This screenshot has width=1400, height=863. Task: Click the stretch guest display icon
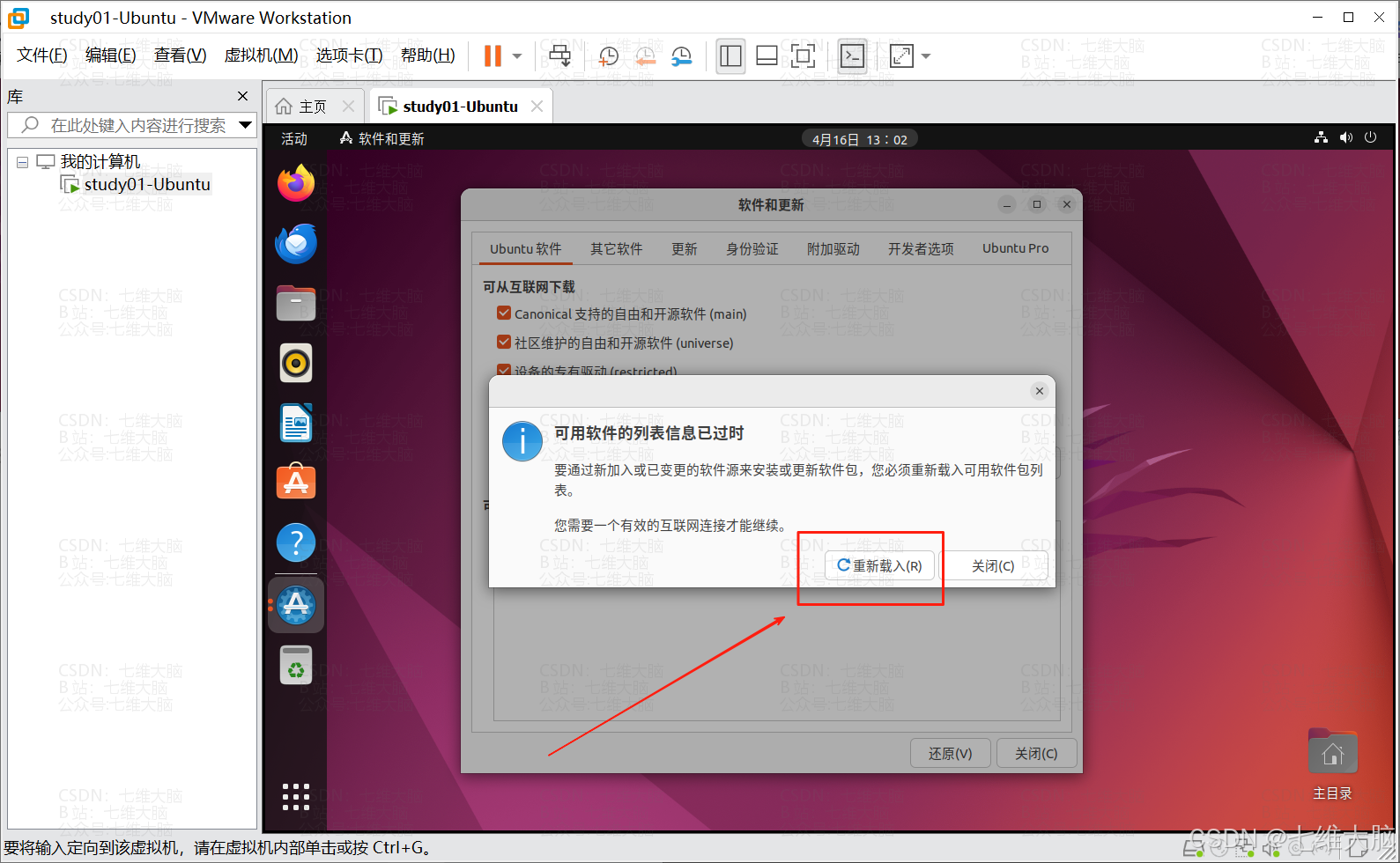901,56
